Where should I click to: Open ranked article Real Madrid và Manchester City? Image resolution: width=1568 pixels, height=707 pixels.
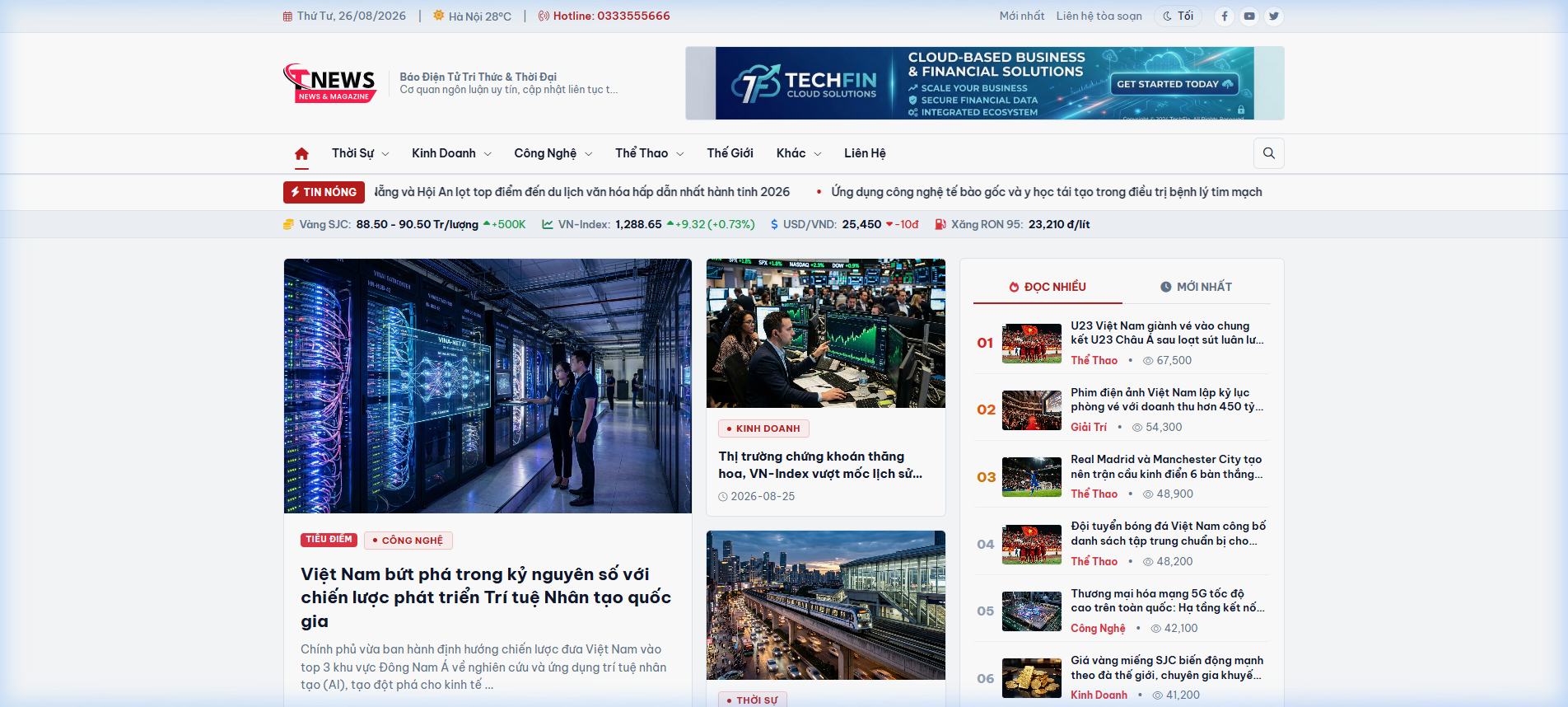point(1167,466)
